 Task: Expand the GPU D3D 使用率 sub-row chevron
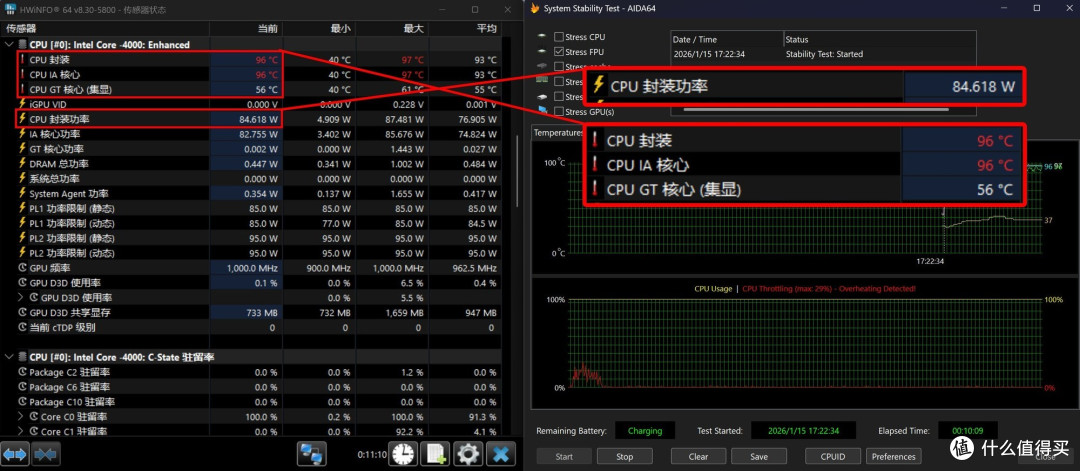click(x=21, y=298)
